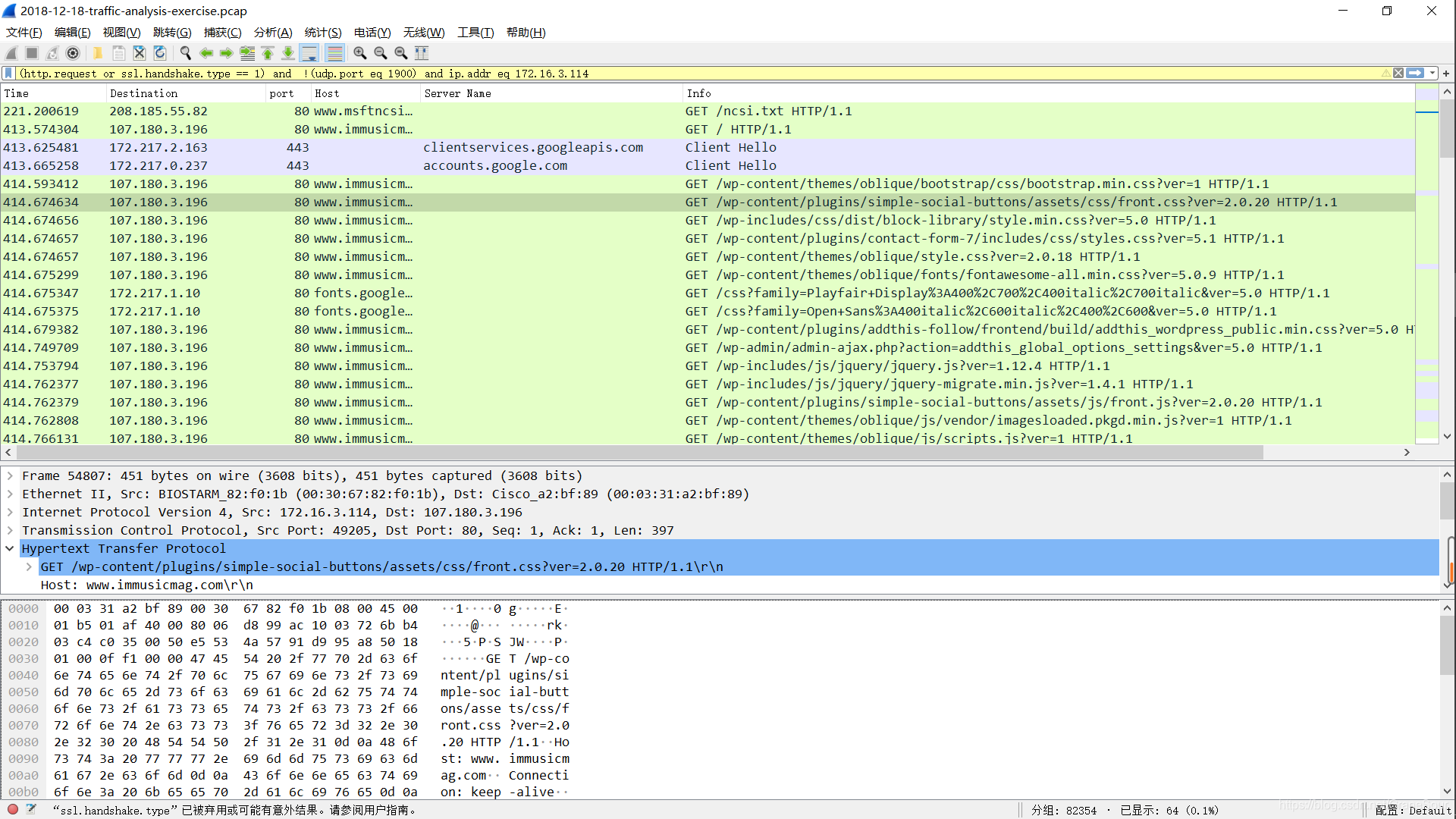Select accounts.google.com Client Hello packet
The image size is (1456, 819).
[x=708, y=166]
